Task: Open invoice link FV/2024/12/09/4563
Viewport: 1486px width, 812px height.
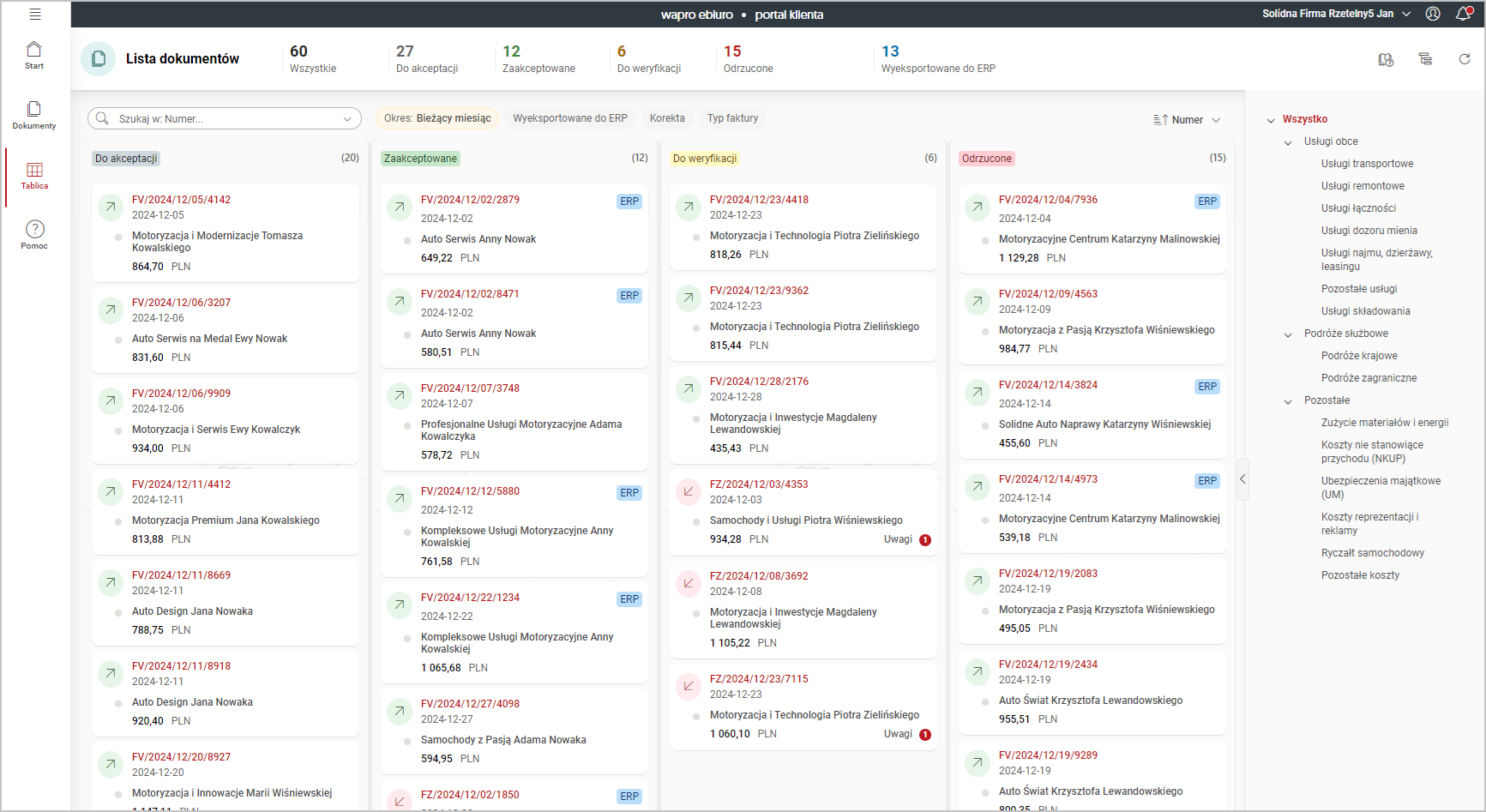Action: pyautogui.click(x=1048, y=294)
